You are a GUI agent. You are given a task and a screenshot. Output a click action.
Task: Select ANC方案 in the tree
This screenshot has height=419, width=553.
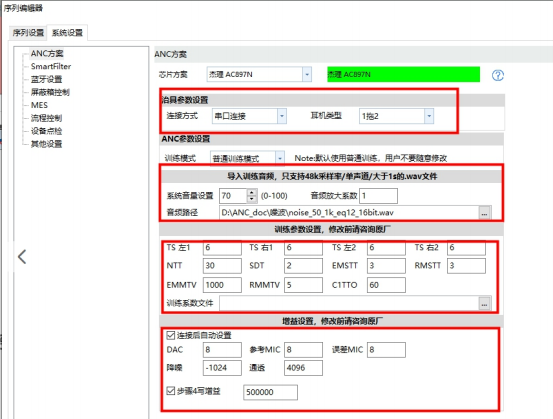point(47,54)
